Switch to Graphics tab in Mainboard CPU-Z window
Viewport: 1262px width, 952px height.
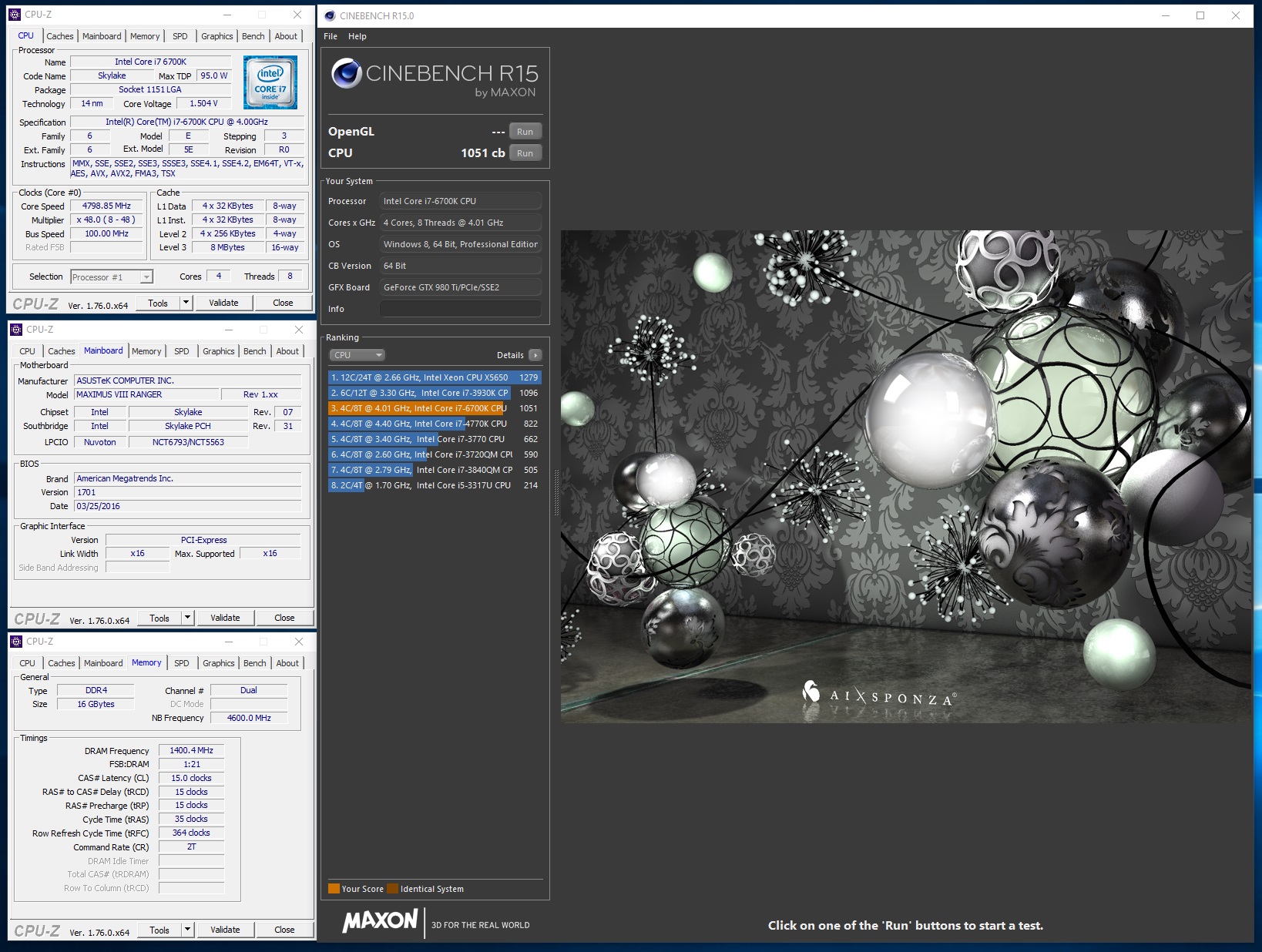[x=219, y=351]
